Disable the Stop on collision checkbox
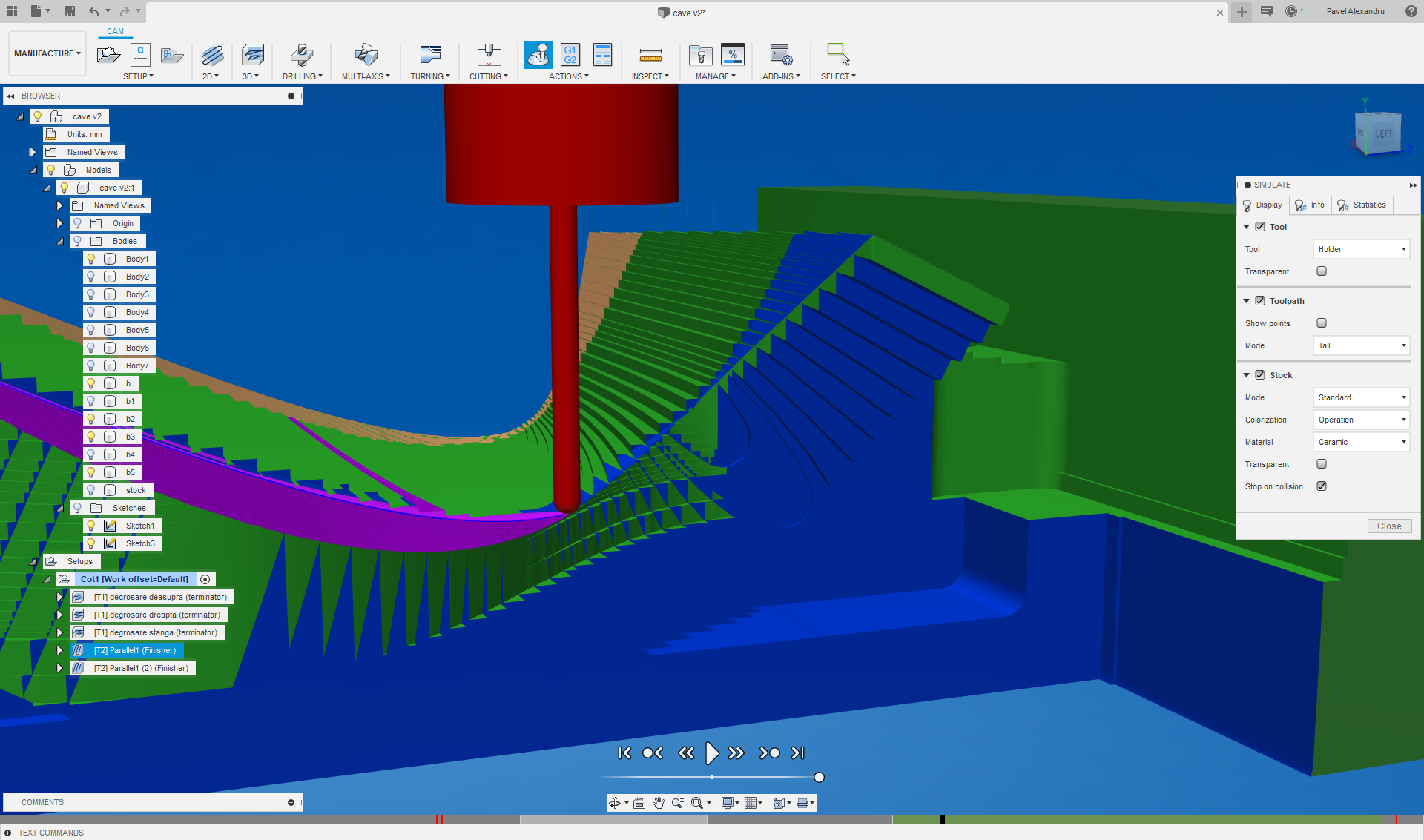The height and width of the screenshot is (840, 1424). [1323, 486]
